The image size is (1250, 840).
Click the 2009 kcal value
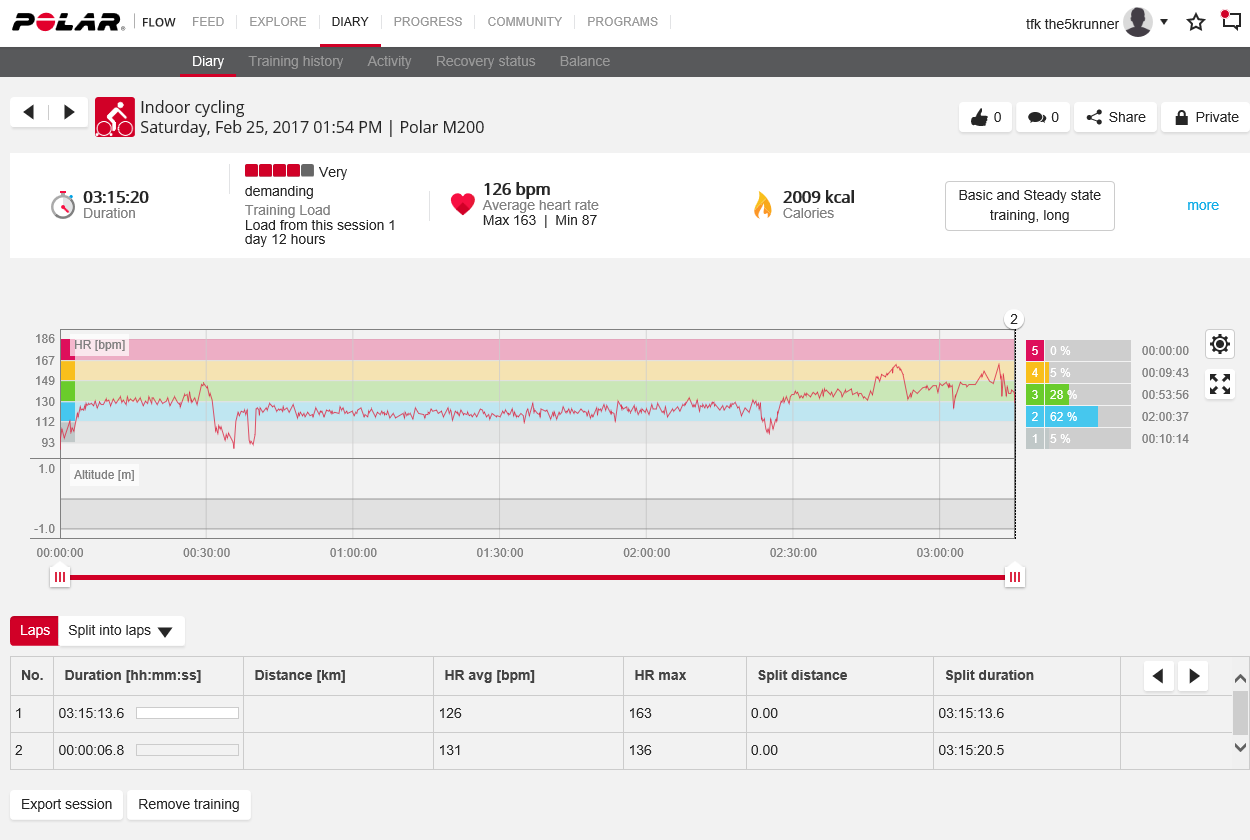click(818, 197)
